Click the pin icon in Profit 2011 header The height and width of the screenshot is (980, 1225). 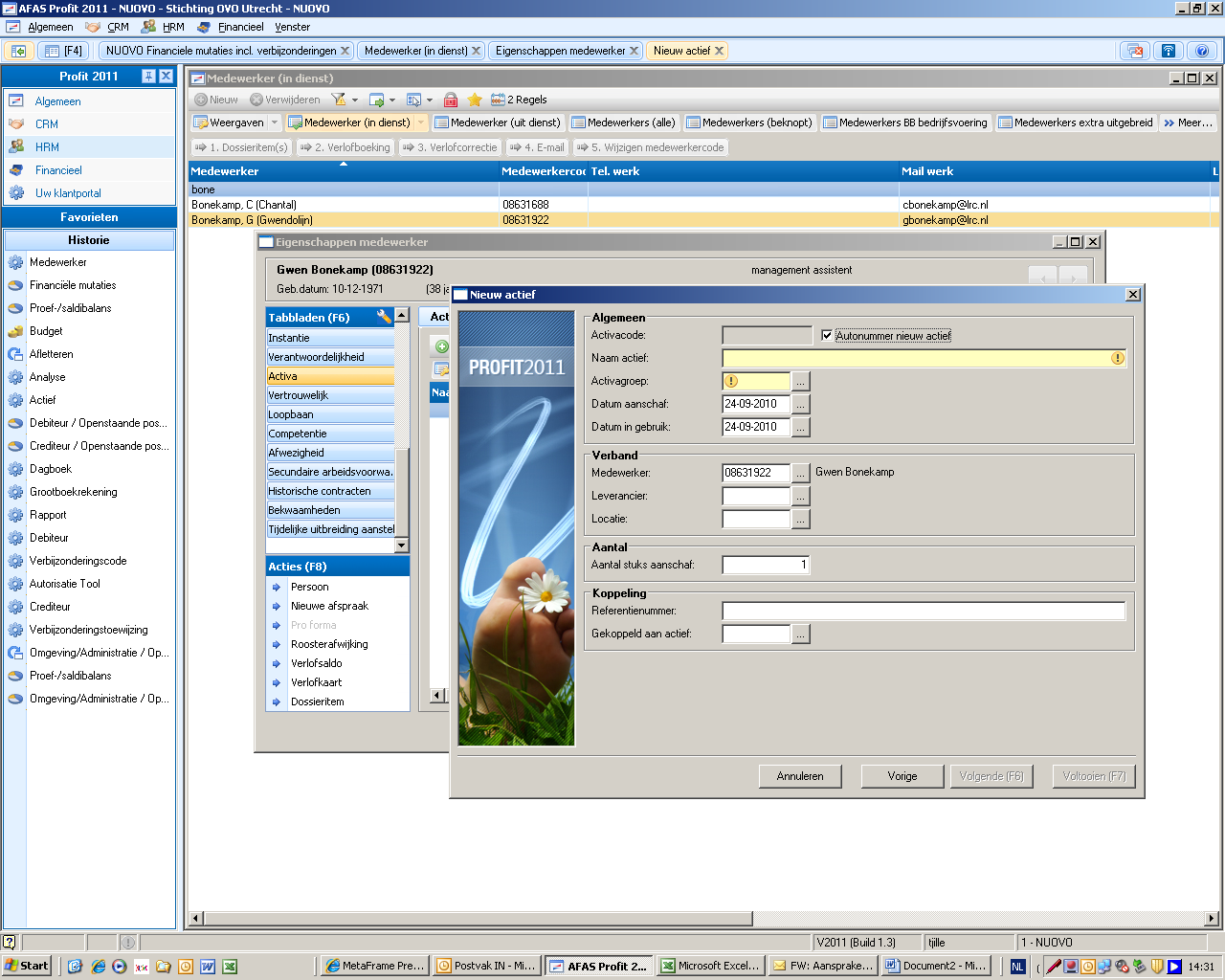click(x=148, y=76)
